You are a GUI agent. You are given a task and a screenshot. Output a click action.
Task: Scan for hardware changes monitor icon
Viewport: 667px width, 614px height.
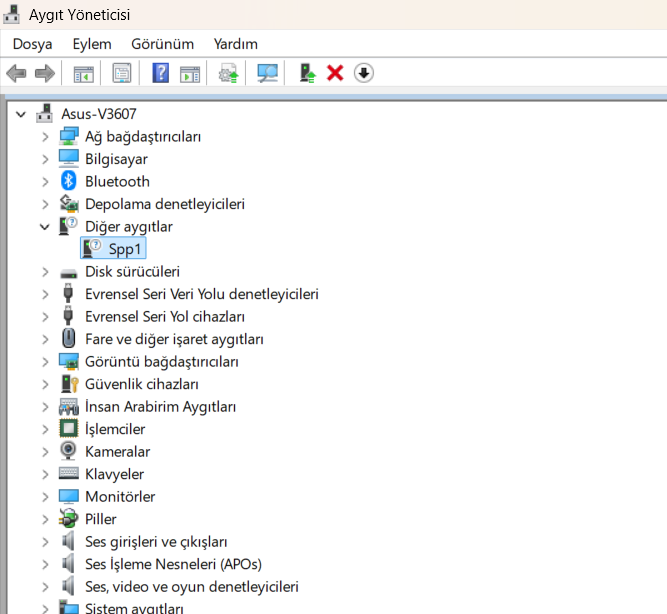coord(267,73)
